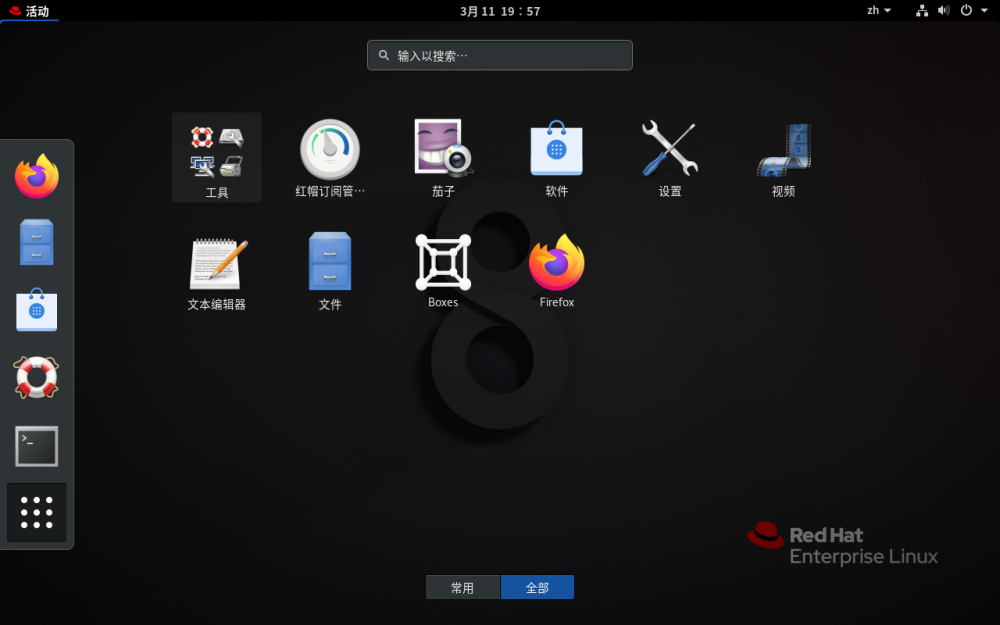Screen dimensions: 1000x625
Task: Open 文本编辑器 text editor
Action: coord(217,272)
